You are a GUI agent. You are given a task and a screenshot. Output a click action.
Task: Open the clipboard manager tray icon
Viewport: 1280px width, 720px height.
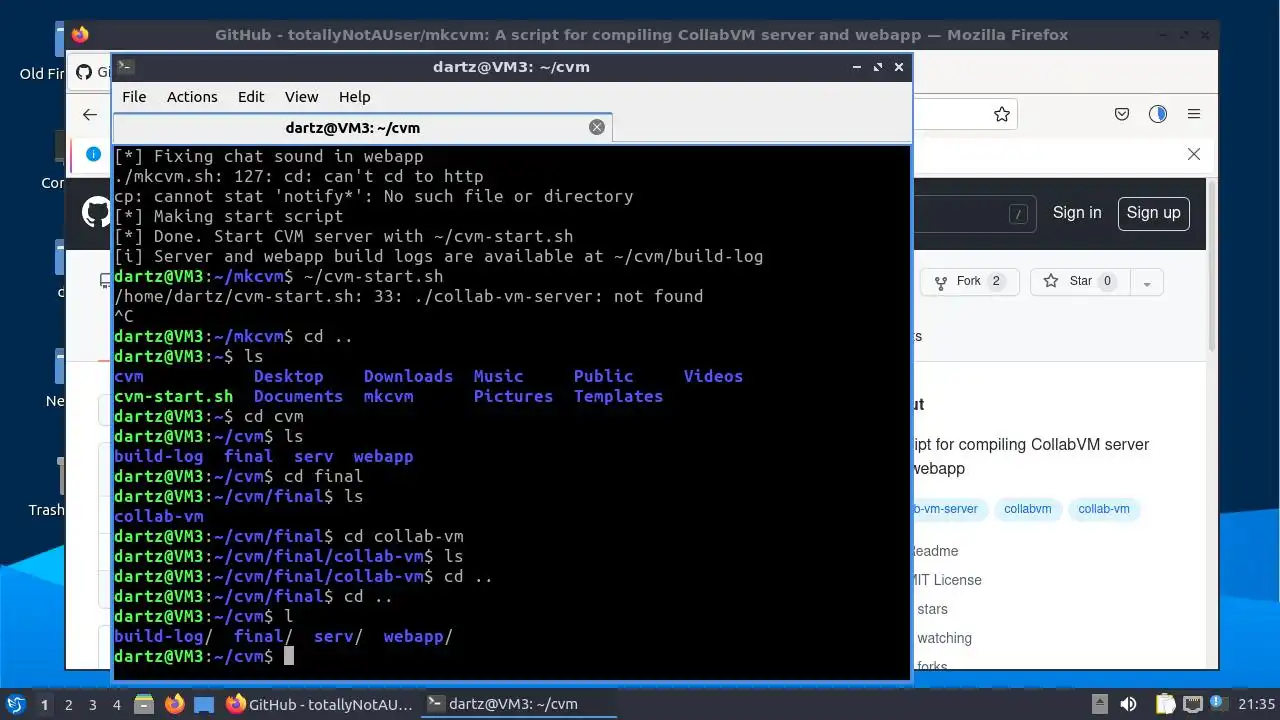pyautogui.click(x=1166, y=704)
